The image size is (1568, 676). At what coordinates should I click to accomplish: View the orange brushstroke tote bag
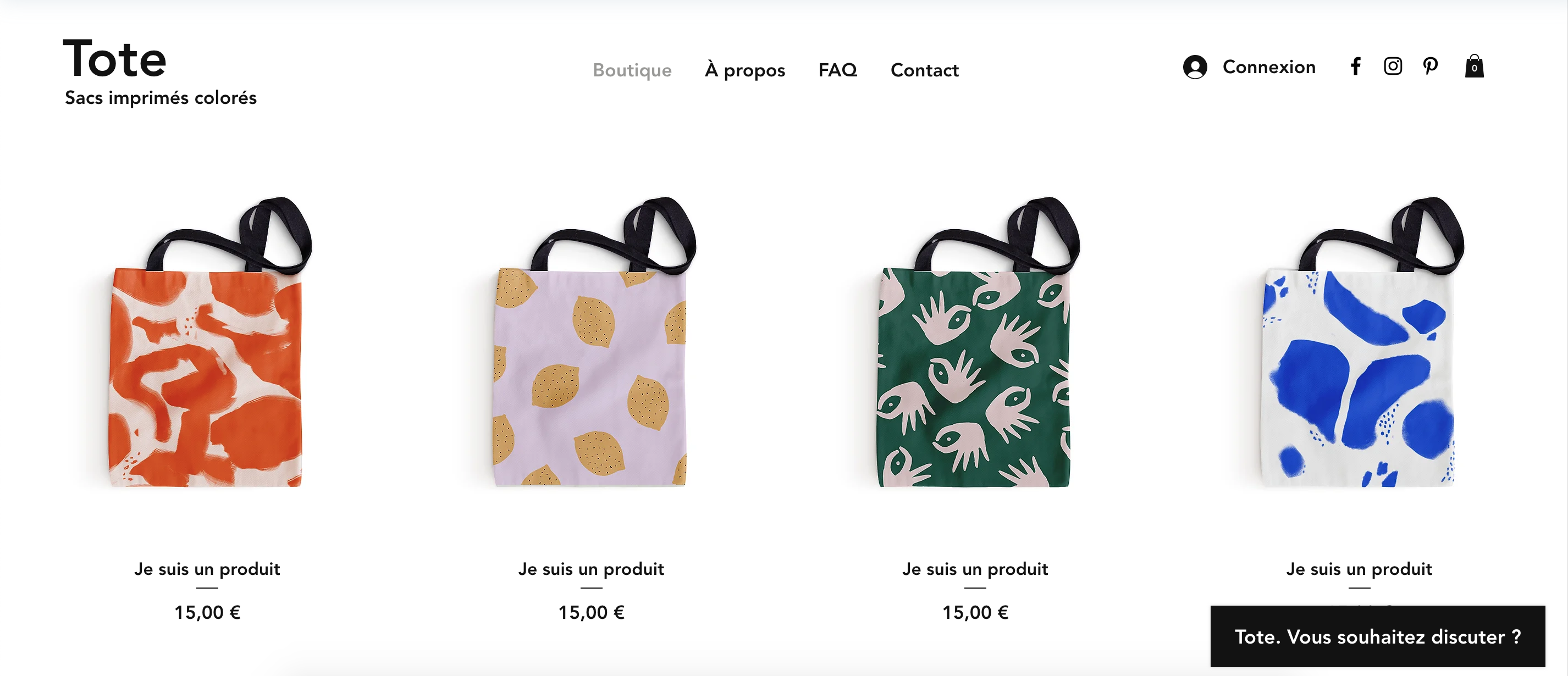(206, 342)
